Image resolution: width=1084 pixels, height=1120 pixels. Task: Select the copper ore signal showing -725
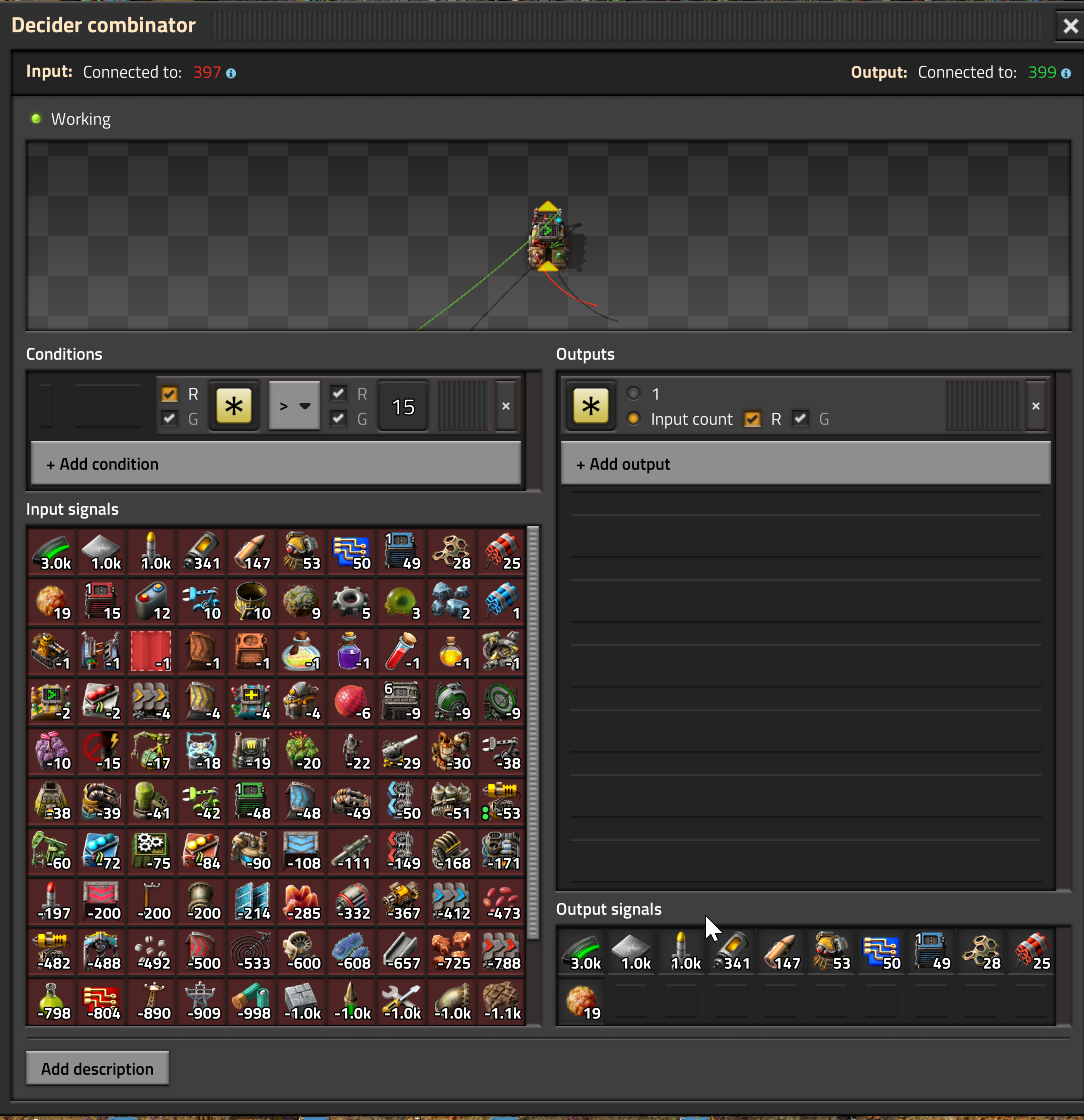[451, 951]
